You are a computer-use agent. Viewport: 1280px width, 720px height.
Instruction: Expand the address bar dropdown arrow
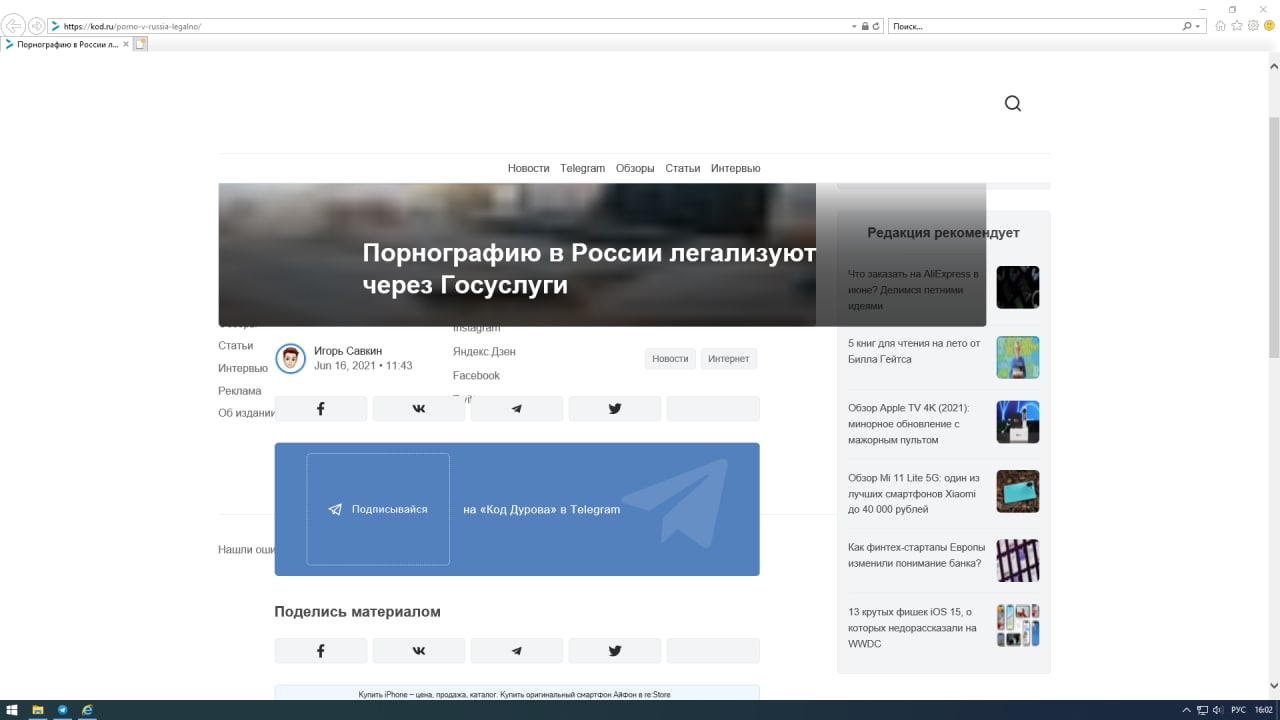(855, 26)
